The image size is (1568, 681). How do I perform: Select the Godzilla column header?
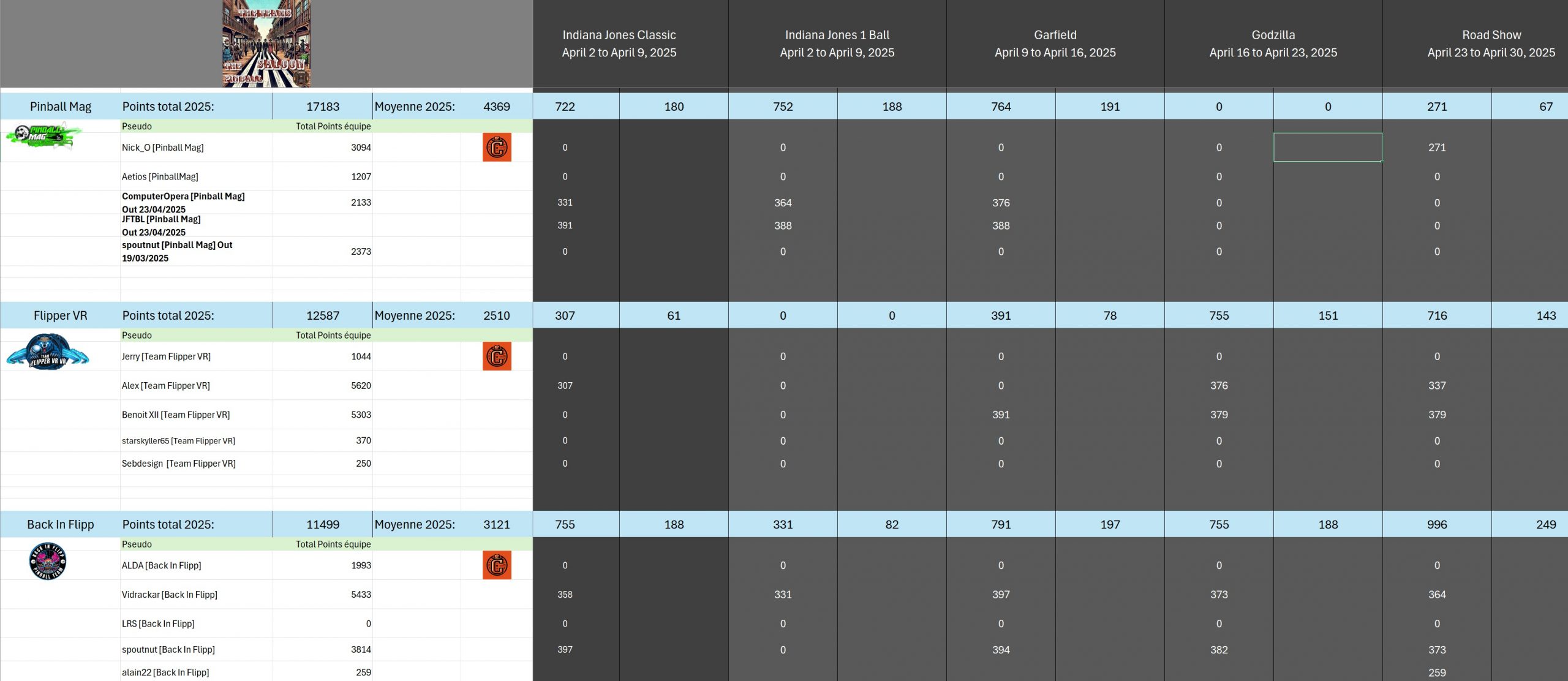point(1273,43)
